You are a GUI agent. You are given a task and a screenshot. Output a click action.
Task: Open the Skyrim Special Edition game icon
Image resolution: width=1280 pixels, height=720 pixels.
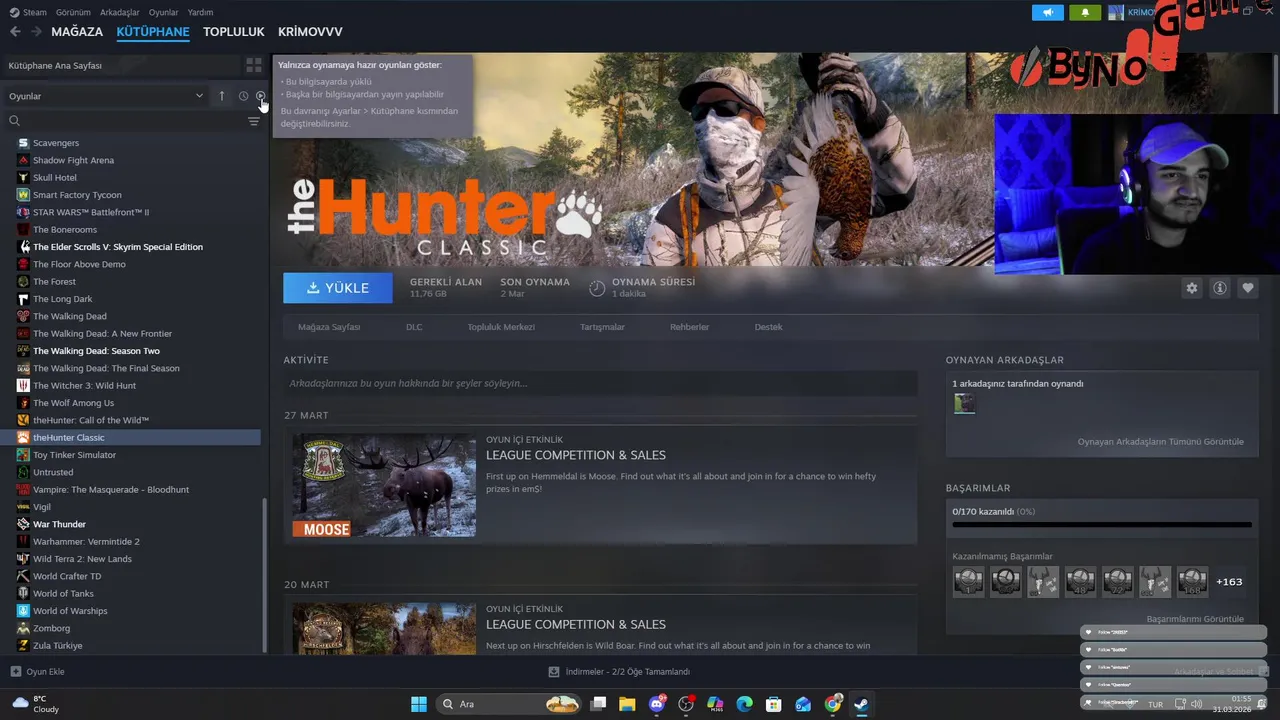(x=24, y=247)
